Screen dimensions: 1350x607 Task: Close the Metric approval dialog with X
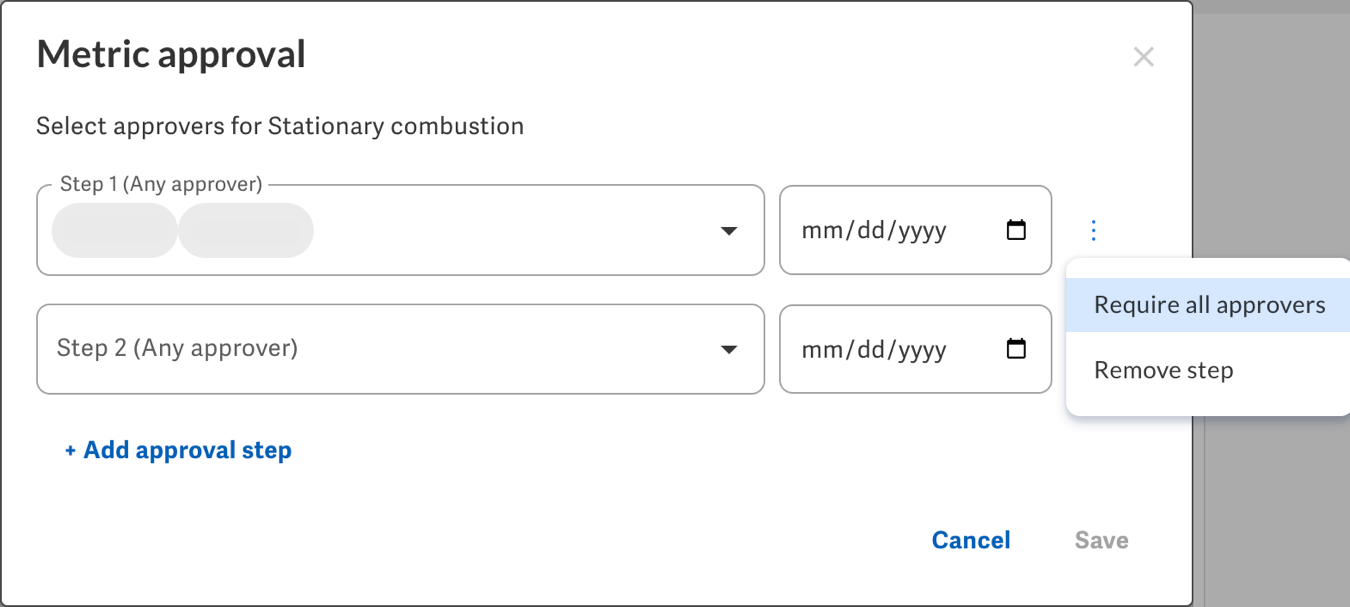(x=1144, y=57)
